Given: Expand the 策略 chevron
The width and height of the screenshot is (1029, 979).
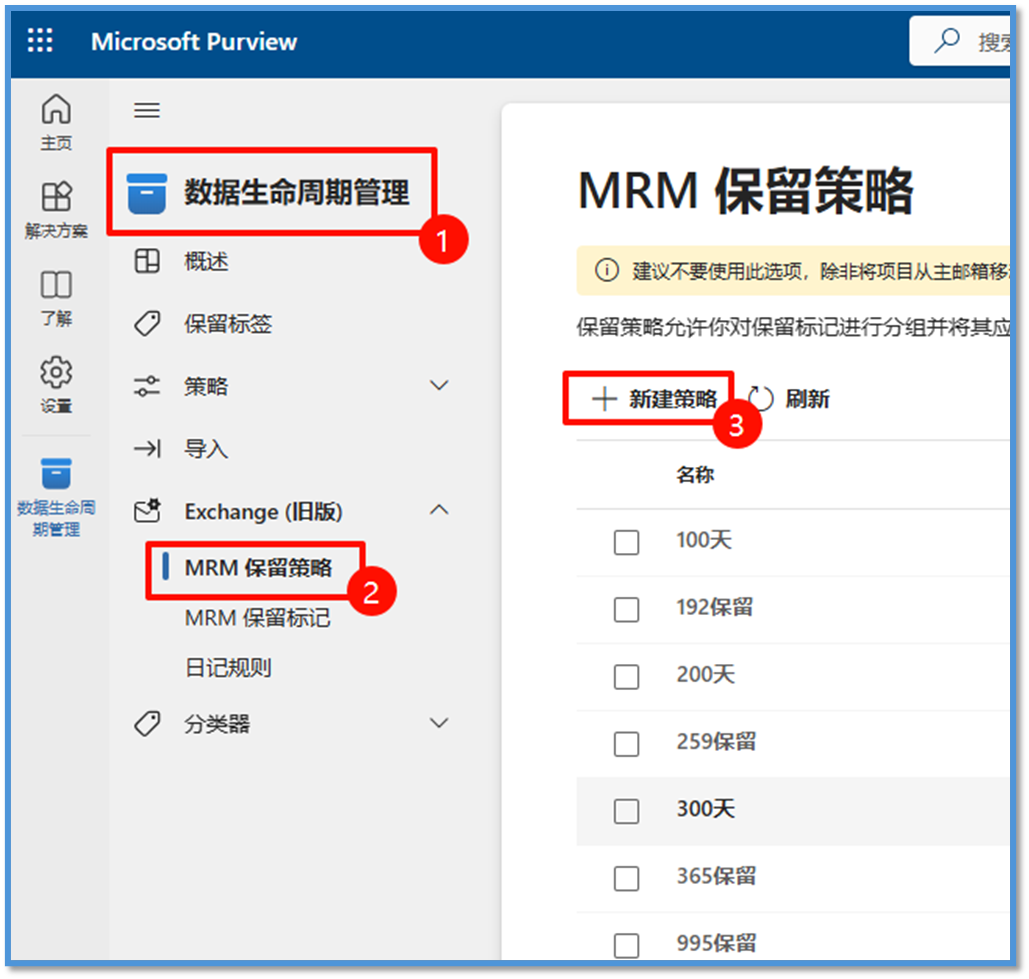Looking at the screenshot, I should (x=439, y=385).
